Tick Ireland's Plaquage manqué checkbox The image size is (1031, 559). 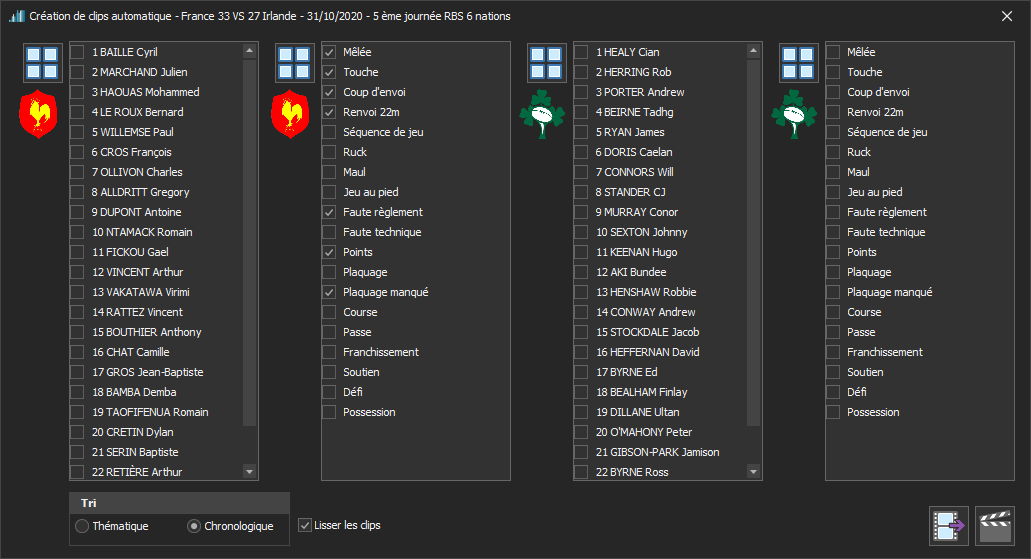coord(833,292)
